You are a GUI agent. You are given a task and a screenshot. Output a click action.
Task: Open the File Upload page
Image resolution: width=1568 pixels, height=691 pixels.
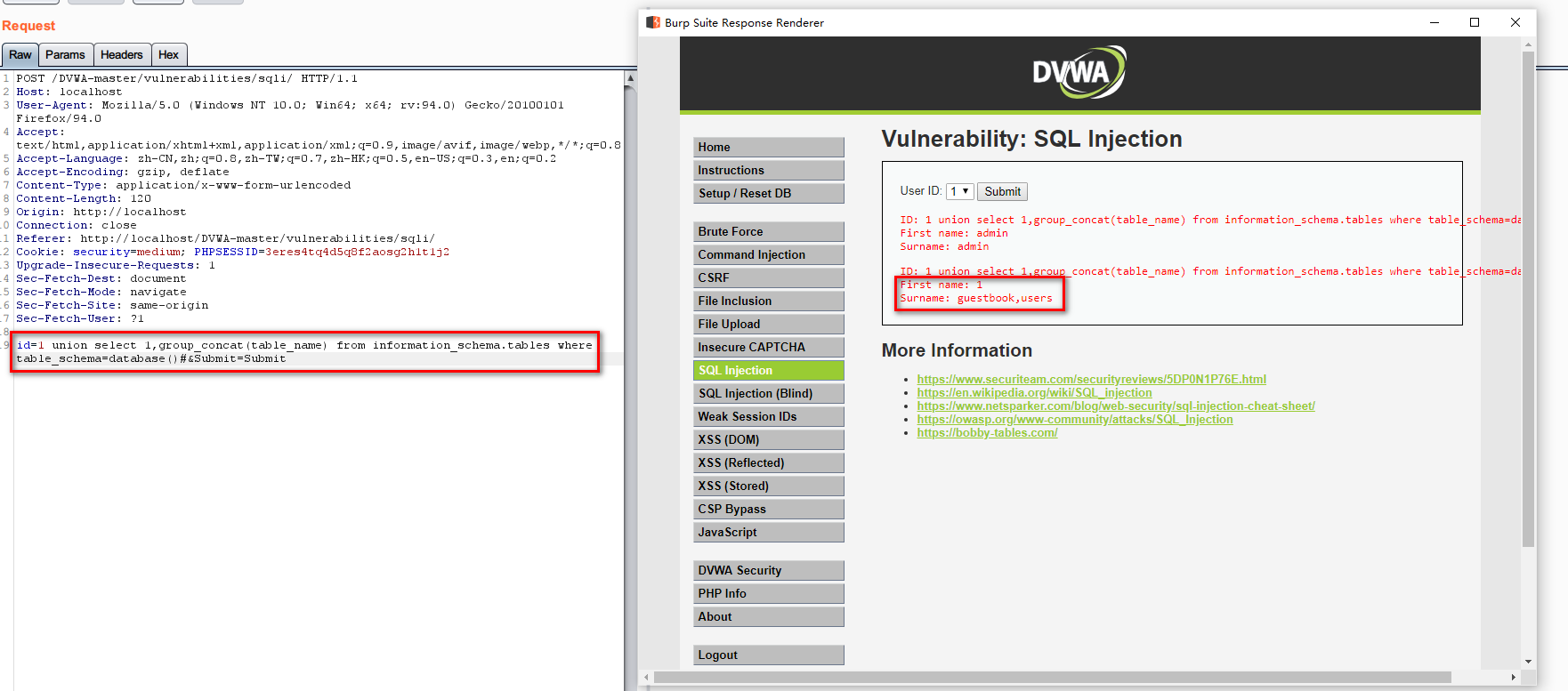769,325
